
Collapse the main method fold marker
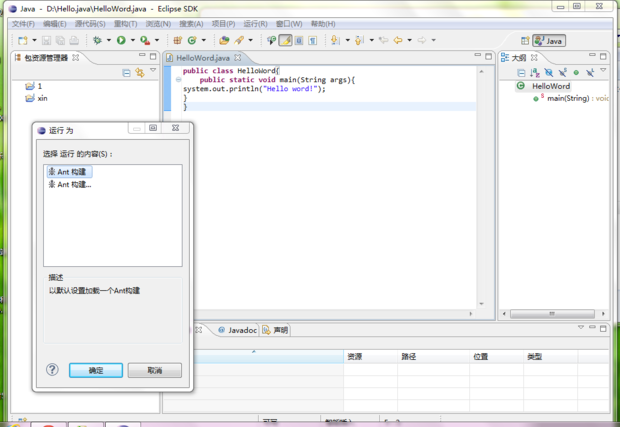[176, 80]
